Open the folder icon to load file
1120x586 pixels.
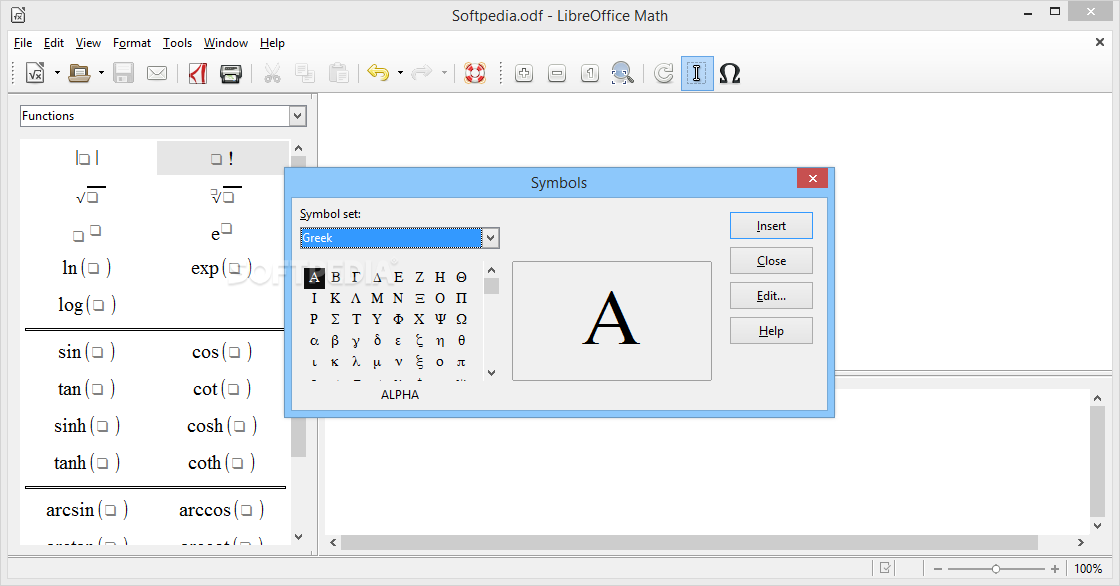pyautogui.click(x=79, y=73)
